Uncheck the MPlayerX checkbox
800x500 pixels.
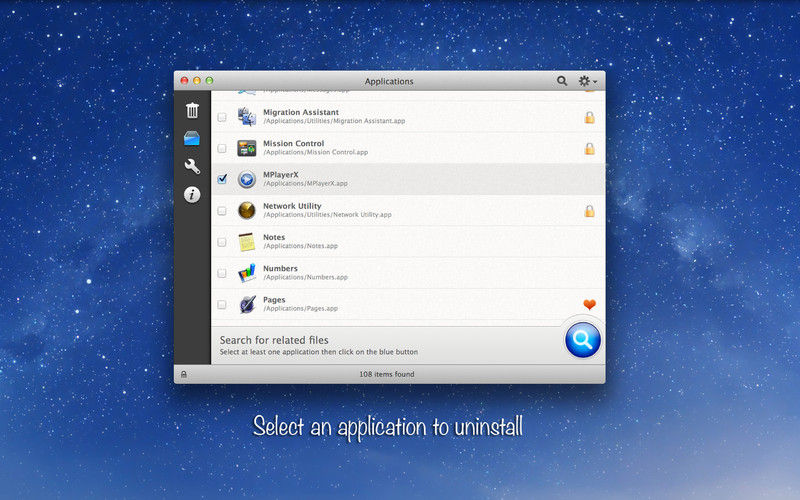(222, 179)
